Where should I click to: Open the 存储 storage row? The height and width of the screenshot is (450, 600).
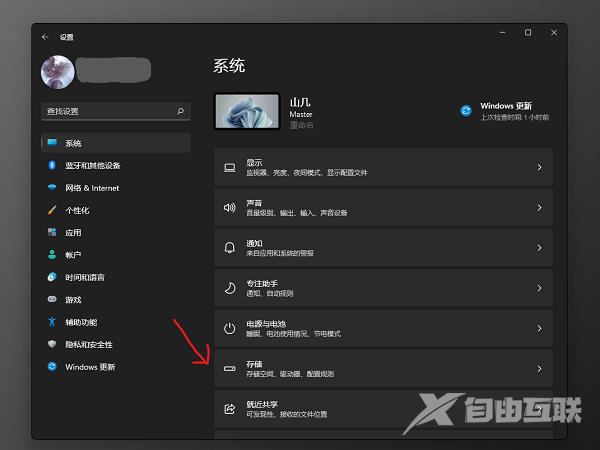point(383,368)
